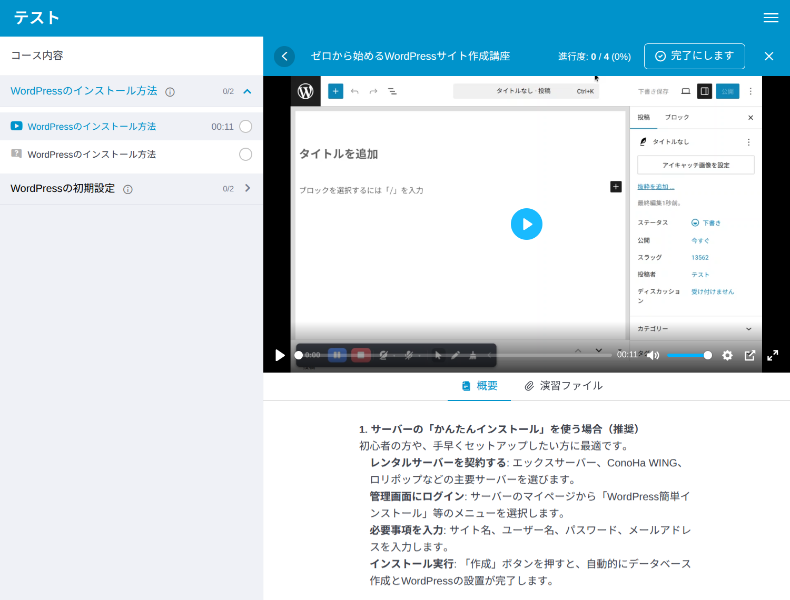Click the block paragraph placeholder text
790x600 pixels.
coord(361,190)
